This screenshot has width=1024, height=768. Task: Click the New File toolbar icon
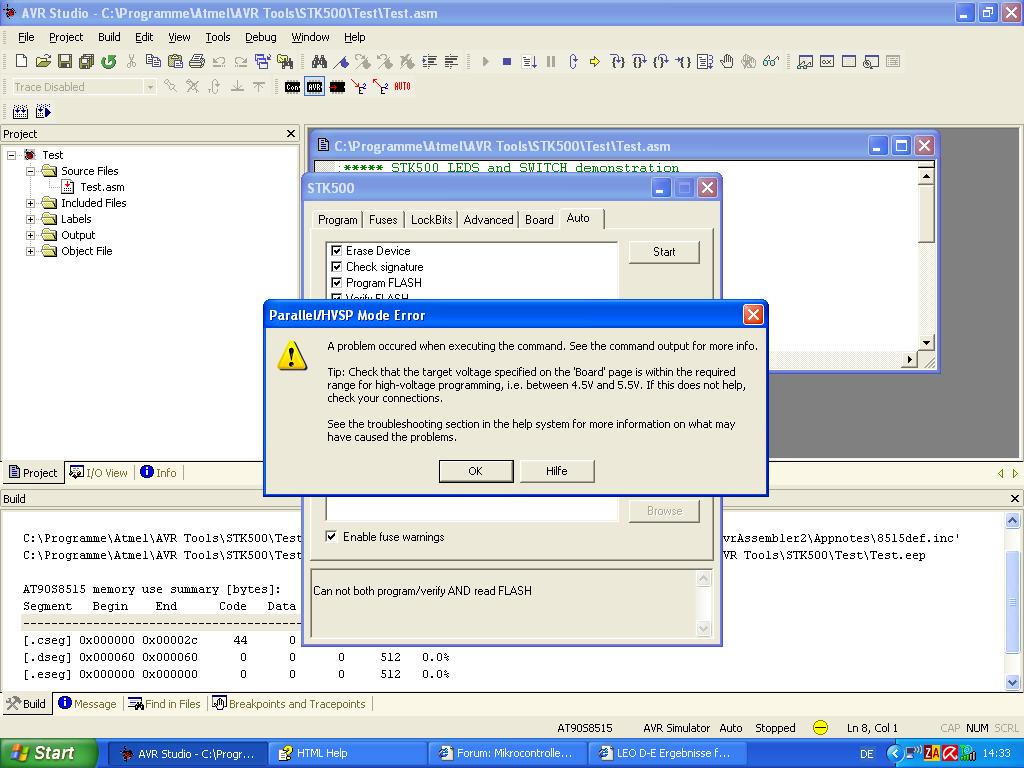(x=21, y=61)
